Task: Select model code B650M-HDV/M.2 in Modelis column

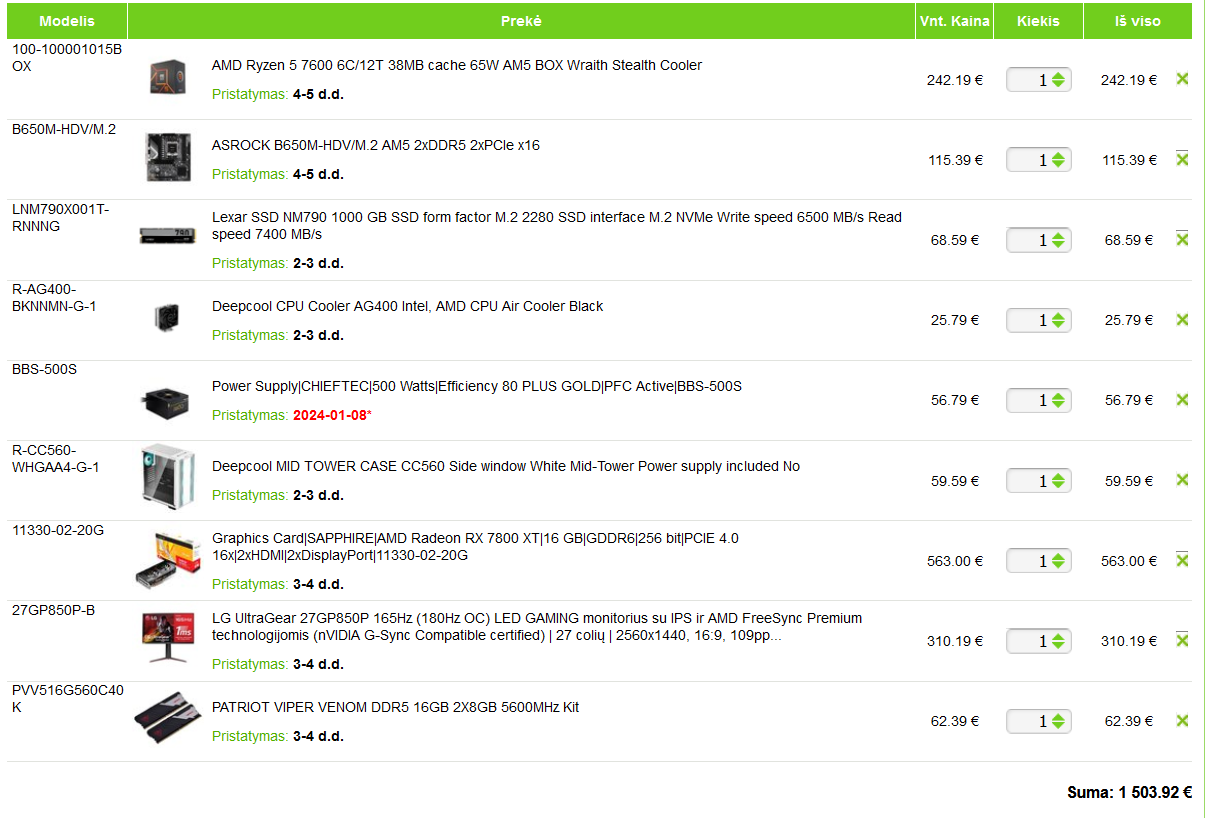Action: point(64,129)
